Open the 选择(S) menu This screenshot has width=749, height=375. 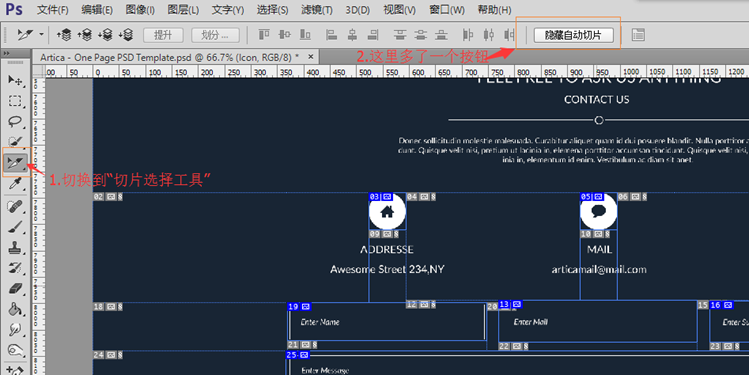tap(272, 10)
